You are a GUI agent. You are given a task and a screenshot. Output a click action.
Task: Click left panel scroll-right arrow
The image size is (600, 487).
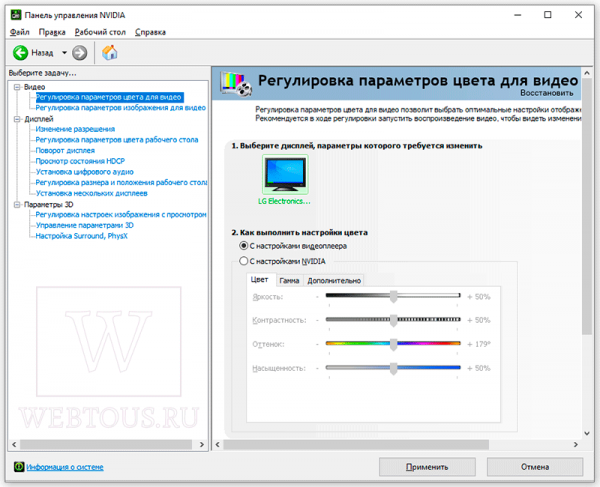[x=202, y=445]
